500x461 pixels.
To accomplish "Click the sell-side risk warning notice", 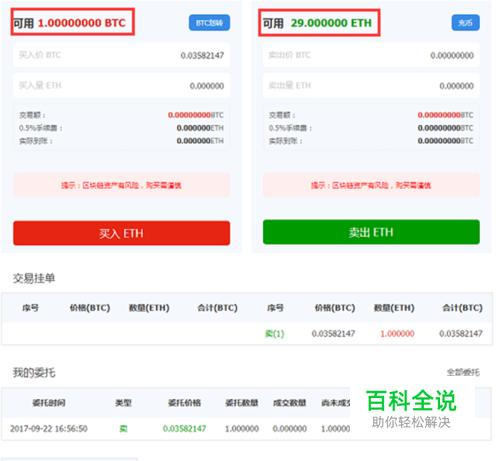I will tap(371, 185).
